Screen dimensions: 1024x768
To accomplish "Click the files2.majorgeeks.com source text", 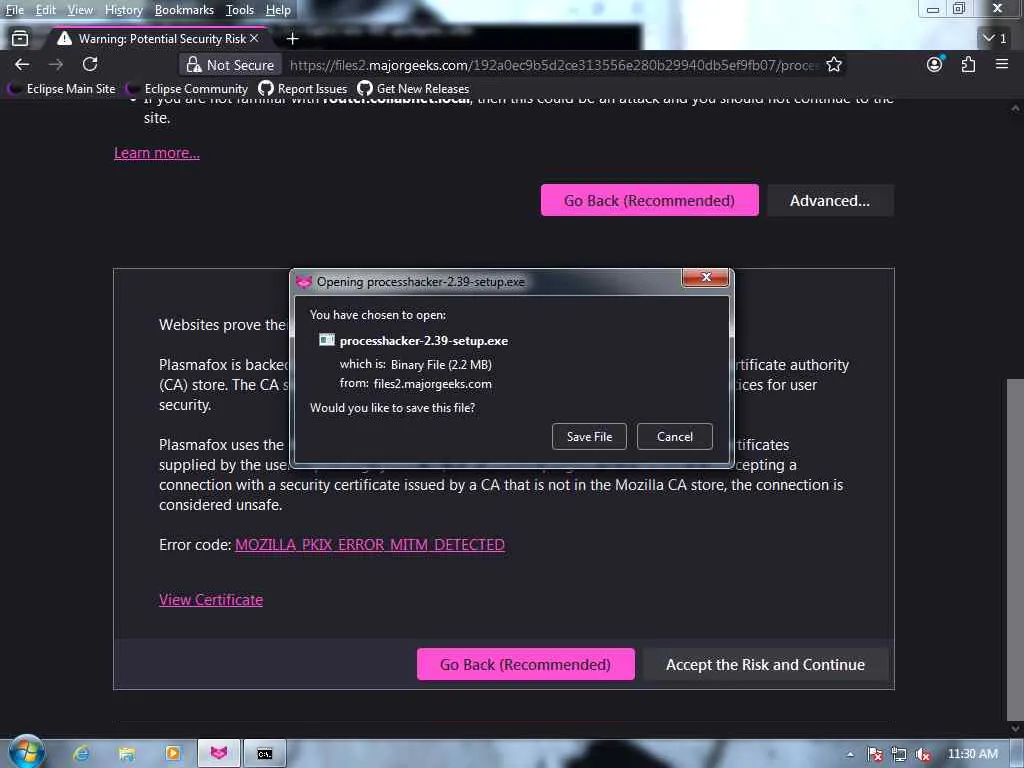I will [432, 384].
